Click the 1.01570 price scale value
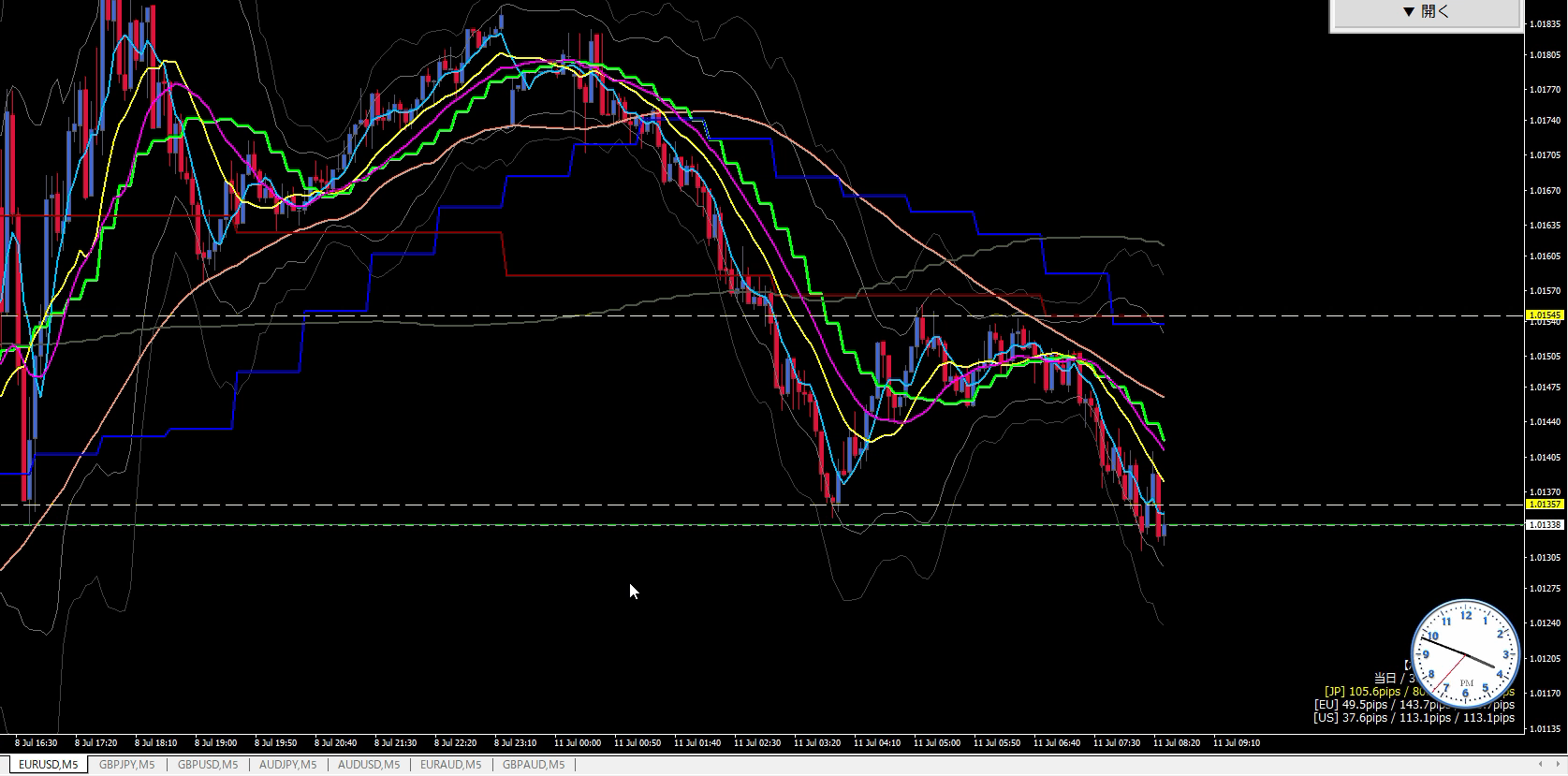This screenshot has width=1568, height=776. point(1545,291)
